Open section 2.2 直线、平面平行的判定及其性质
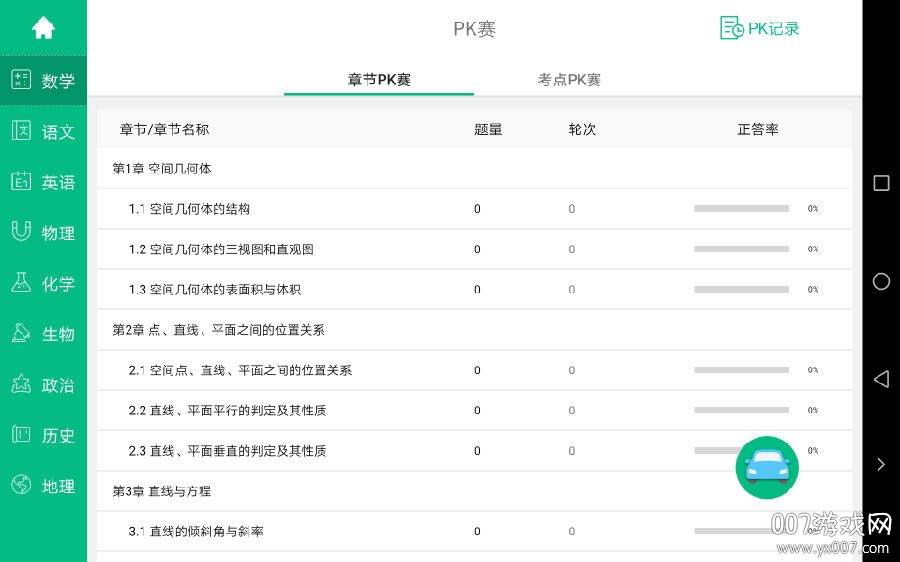The image size is (900, 562). (227, 410)
